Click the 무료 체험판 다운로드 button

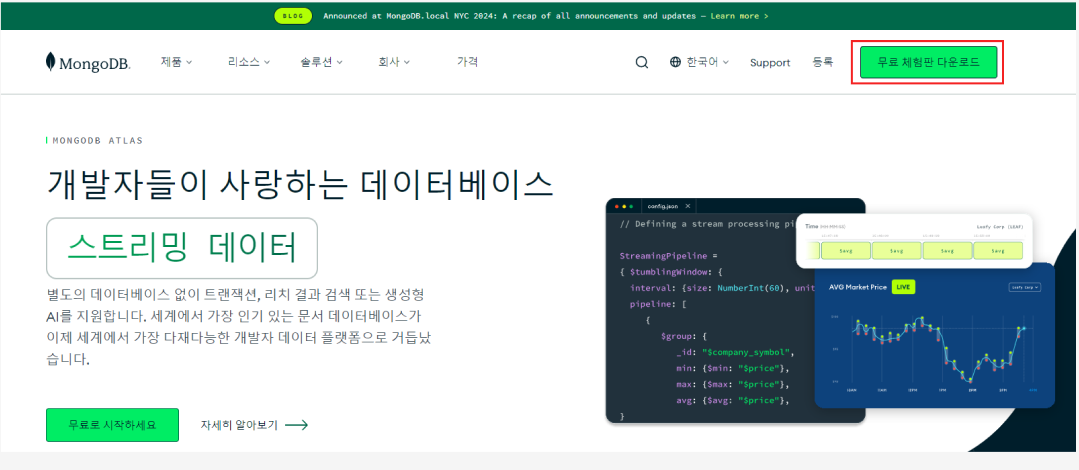pos(928,63)
